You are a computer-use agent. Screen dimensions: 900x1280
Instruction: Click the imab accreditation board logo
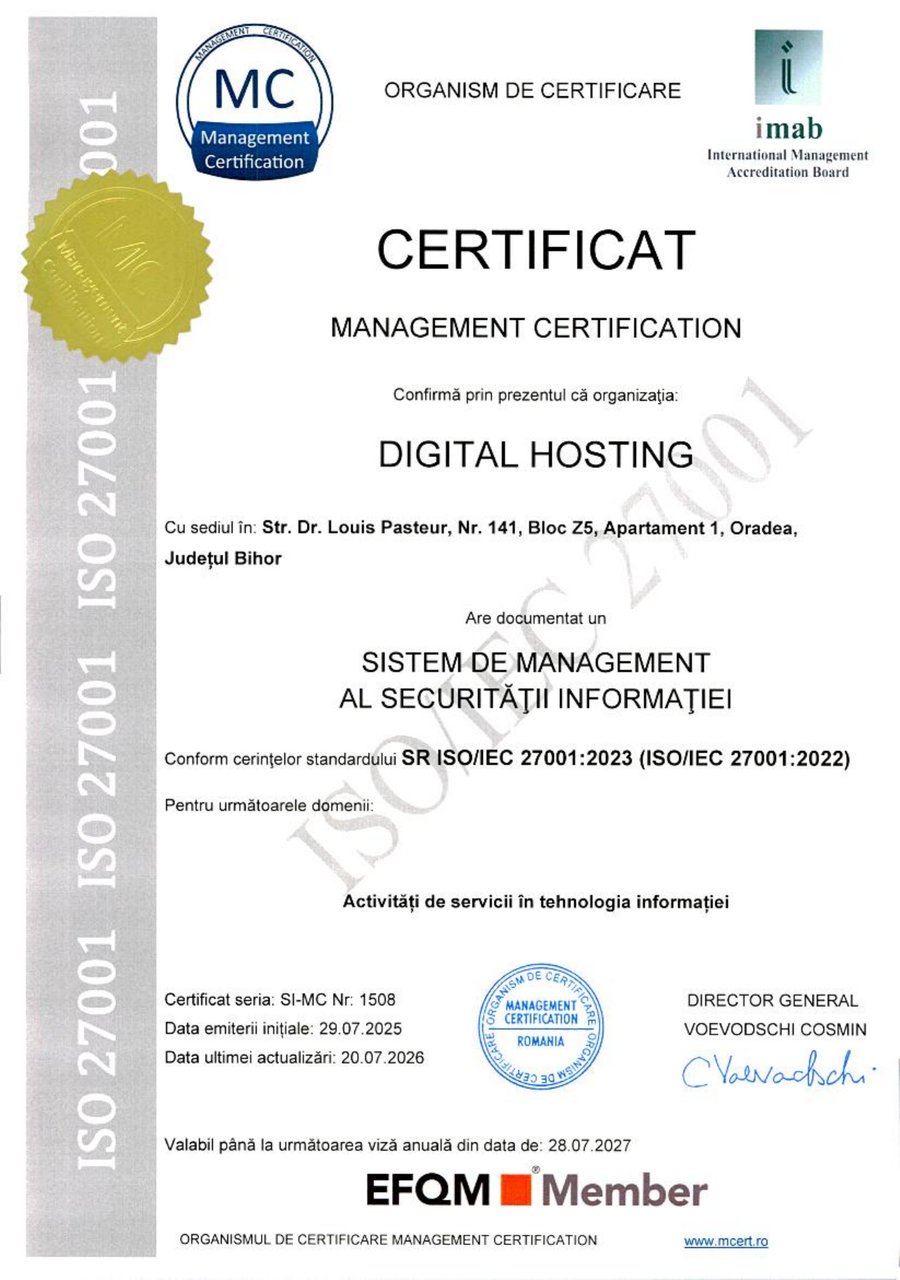click(788, 104)
